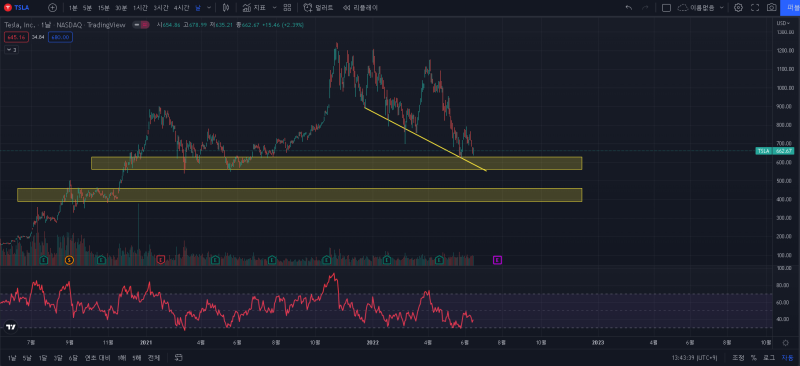Add a comparison symbol with plus icon
The image size is (800, 366).
point(53,8)
